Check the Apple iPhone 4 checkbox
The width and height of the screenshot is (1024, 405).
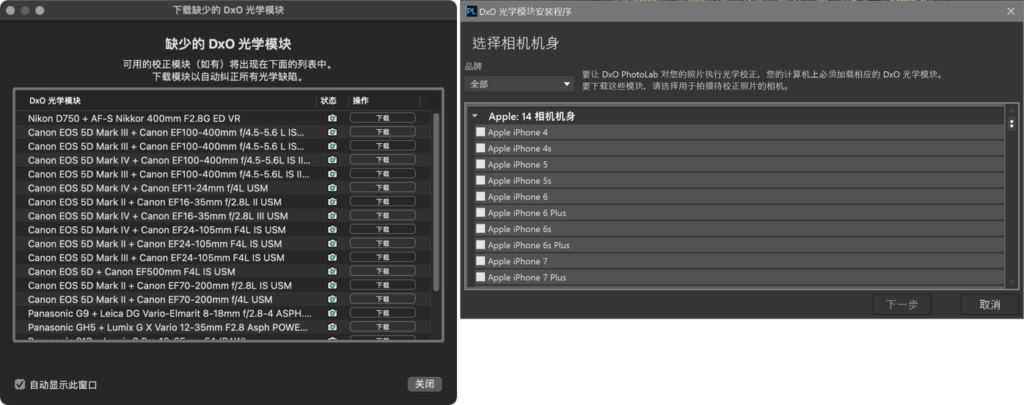click(481, 132)
